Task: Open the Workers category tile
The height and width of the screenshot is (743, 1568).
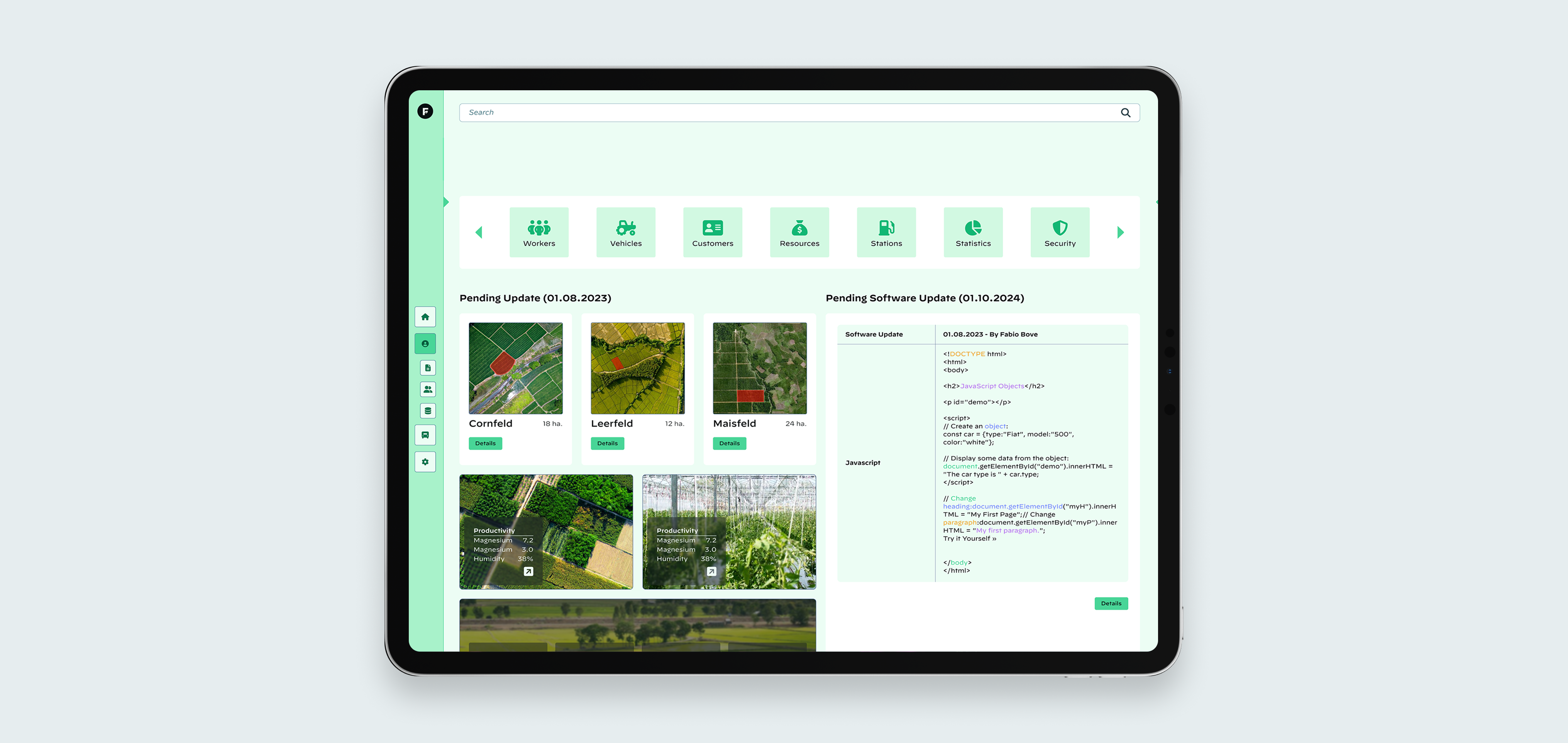Action: pos(539,233)
